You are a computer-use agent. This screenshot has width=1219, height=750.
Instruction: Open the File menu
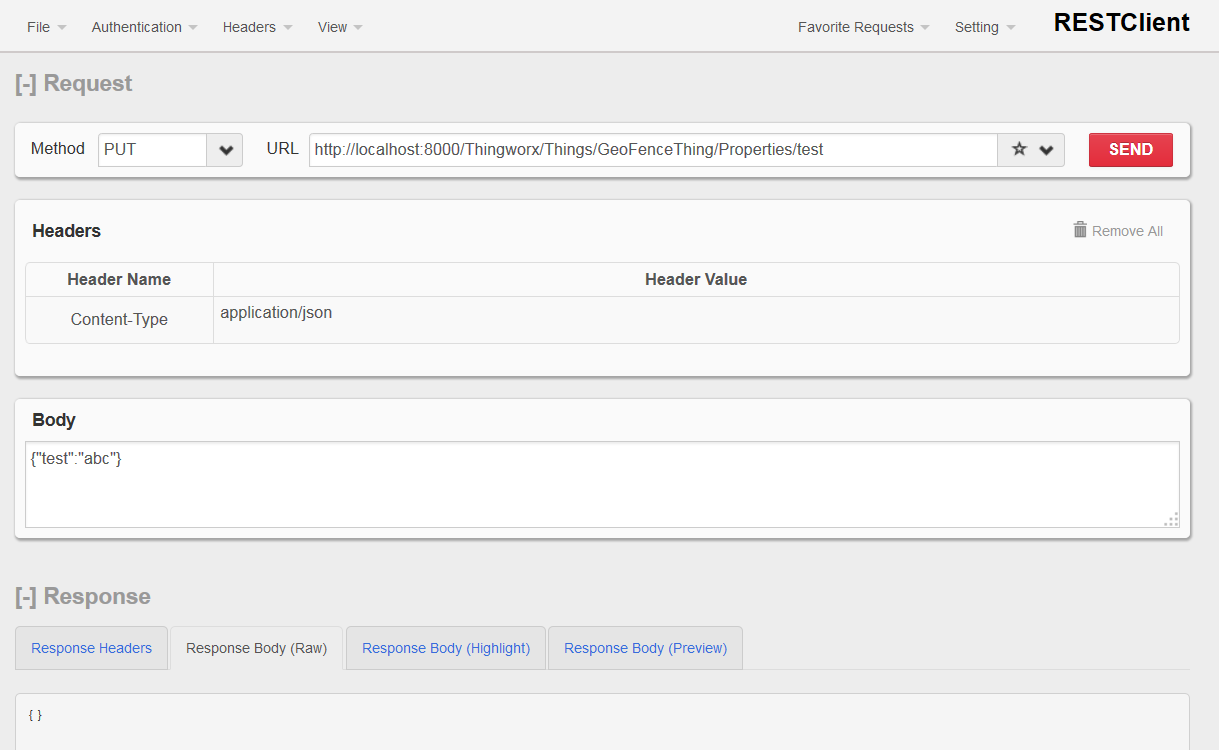click(46, 27)
